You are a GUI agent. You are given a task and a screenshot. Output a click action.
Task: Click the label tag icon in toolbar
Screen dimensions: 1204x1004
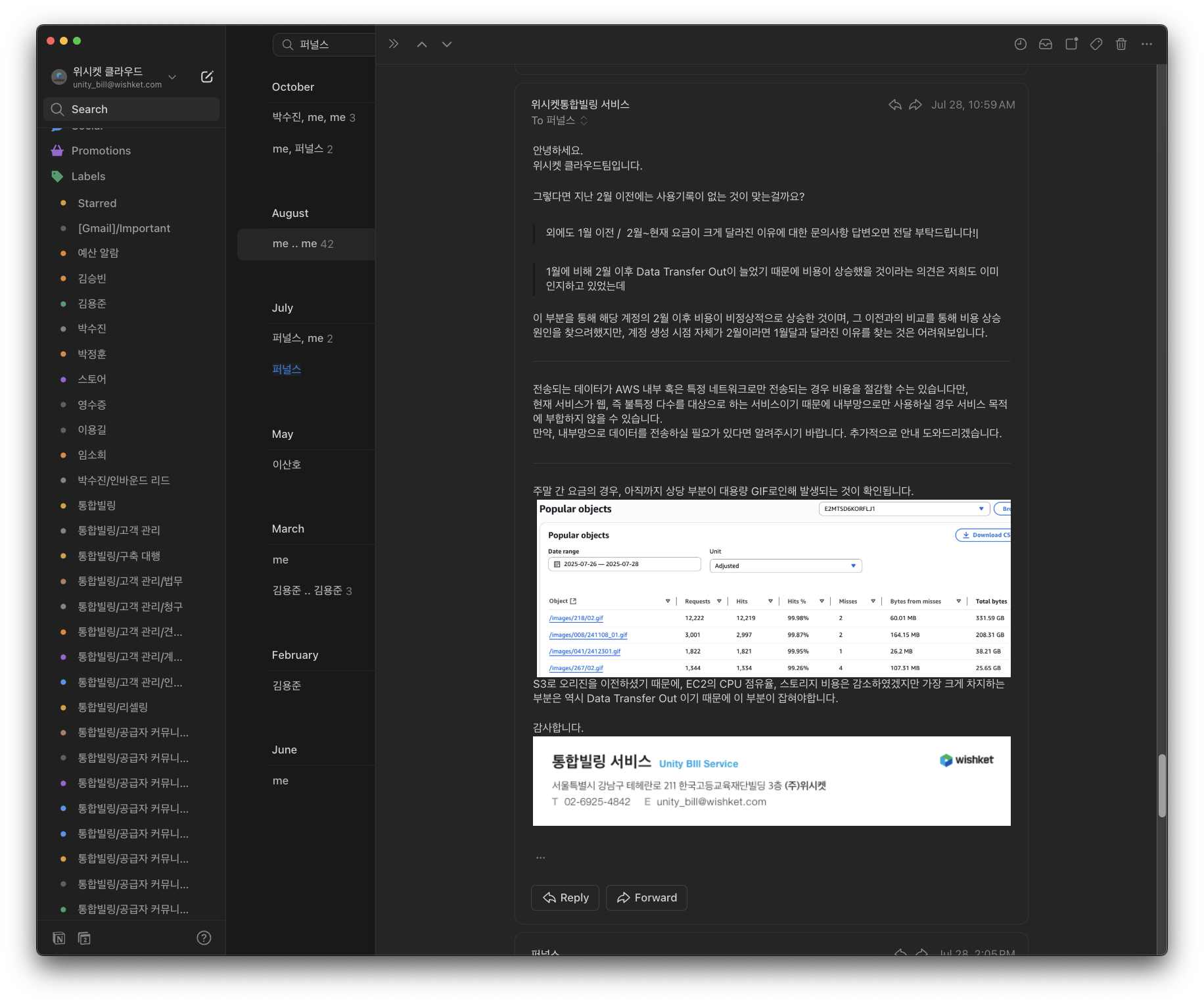coord(1096,44)
